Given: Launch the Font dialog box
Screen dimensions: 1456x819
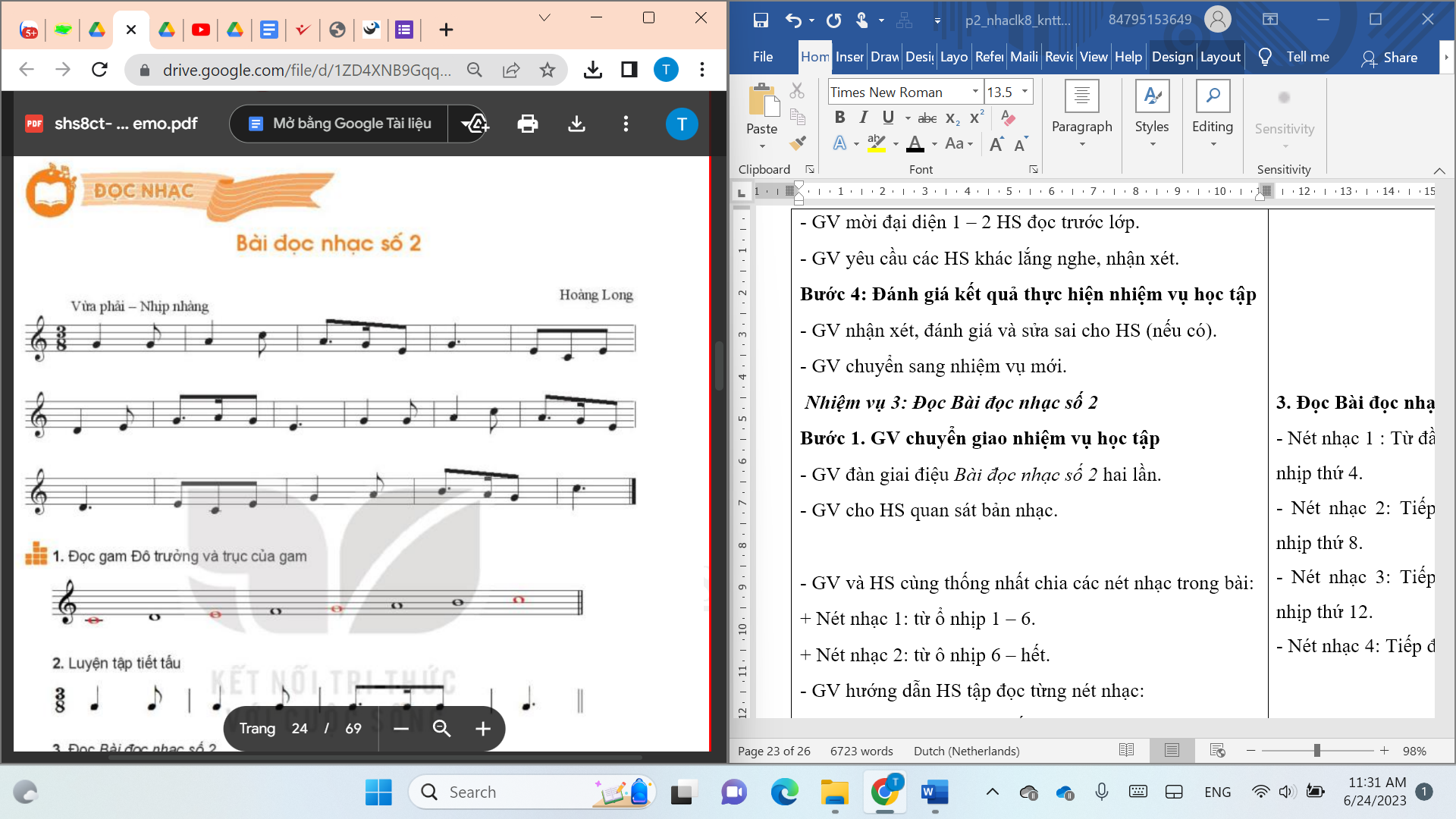Looking at the screenshot, I should pos(1033,169).
